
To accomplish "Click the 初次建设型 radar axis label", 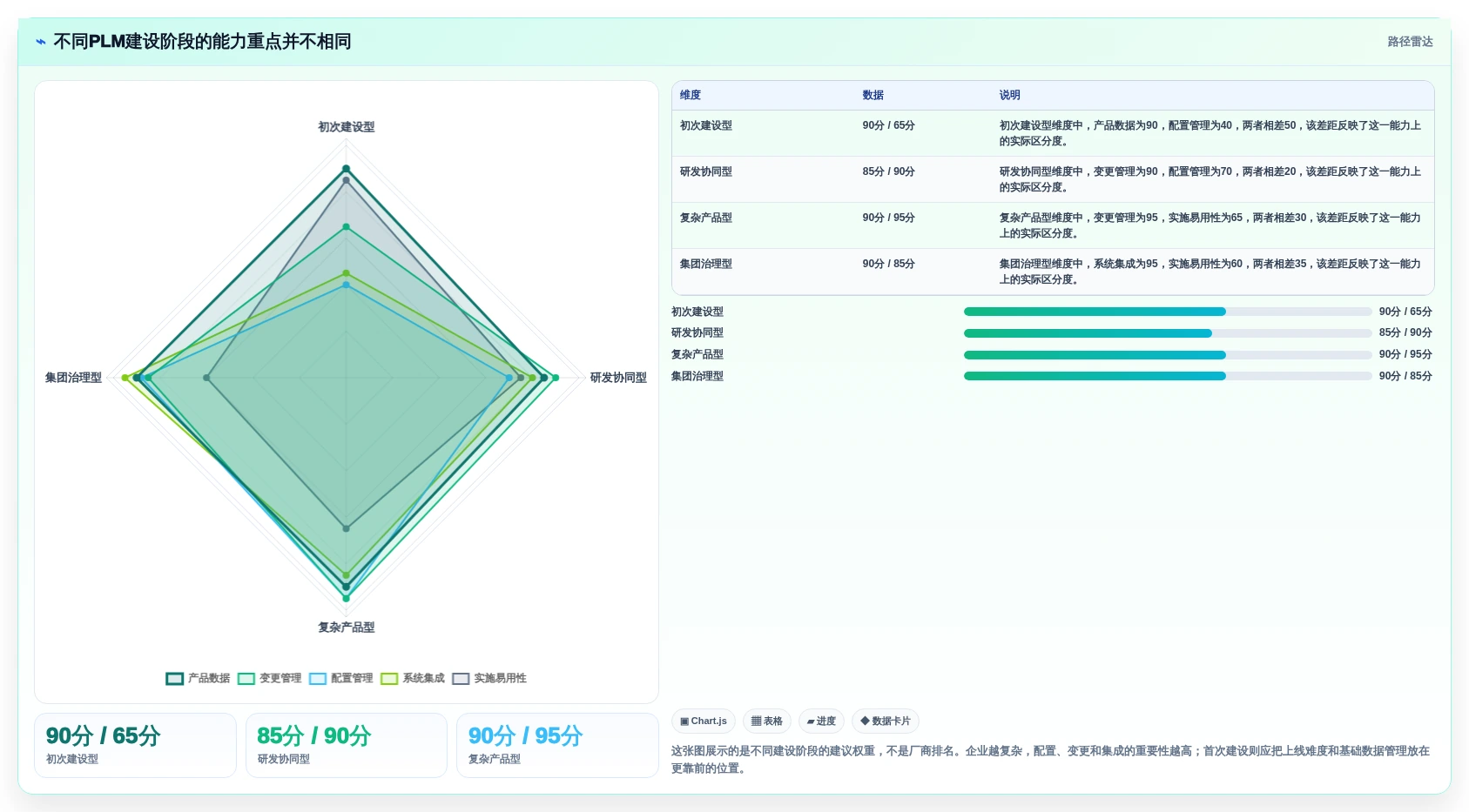I will point(347,127).
